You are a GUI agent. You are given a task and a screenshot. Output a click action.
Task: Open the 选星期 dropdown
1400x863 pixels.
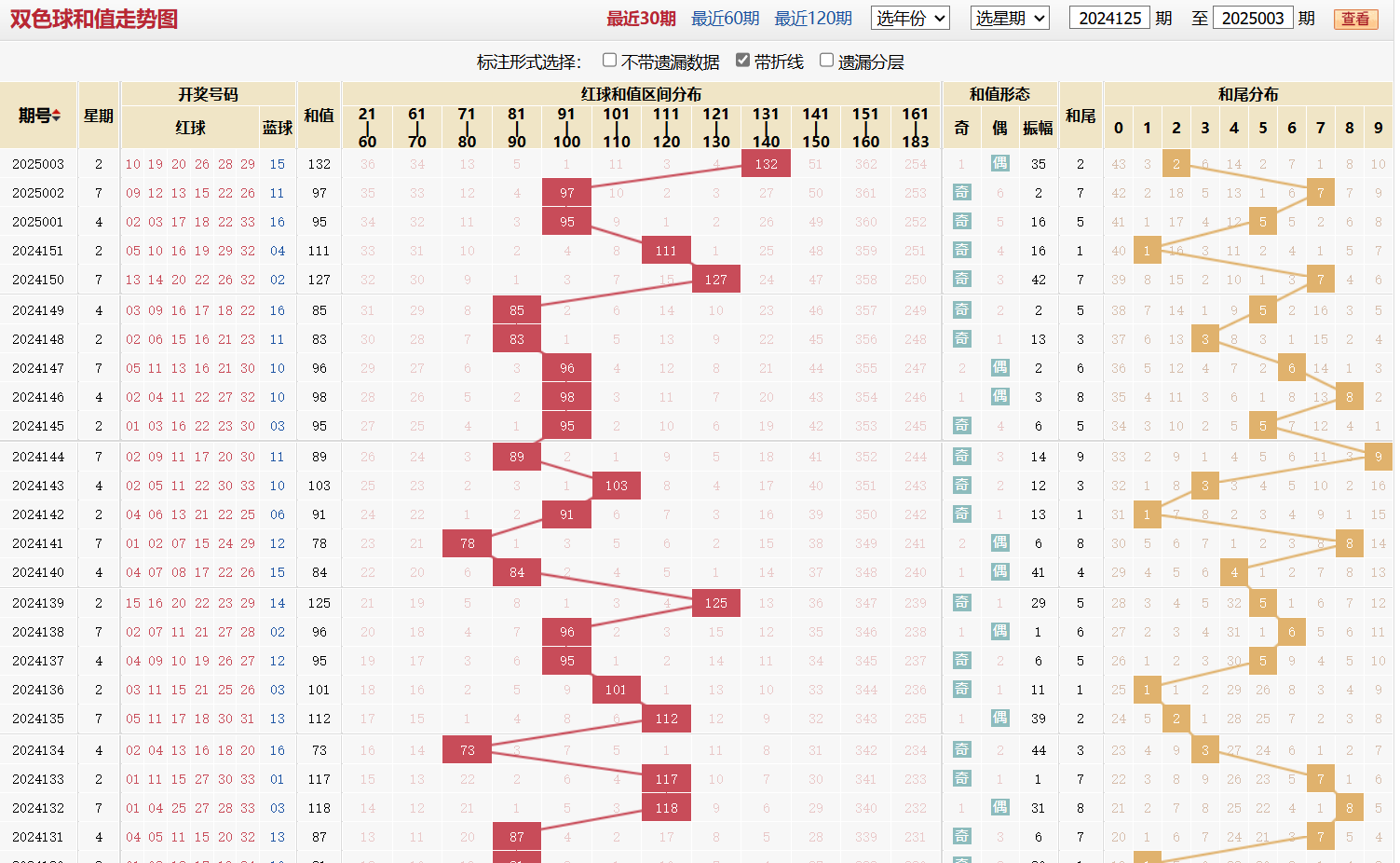[1011, 18]
